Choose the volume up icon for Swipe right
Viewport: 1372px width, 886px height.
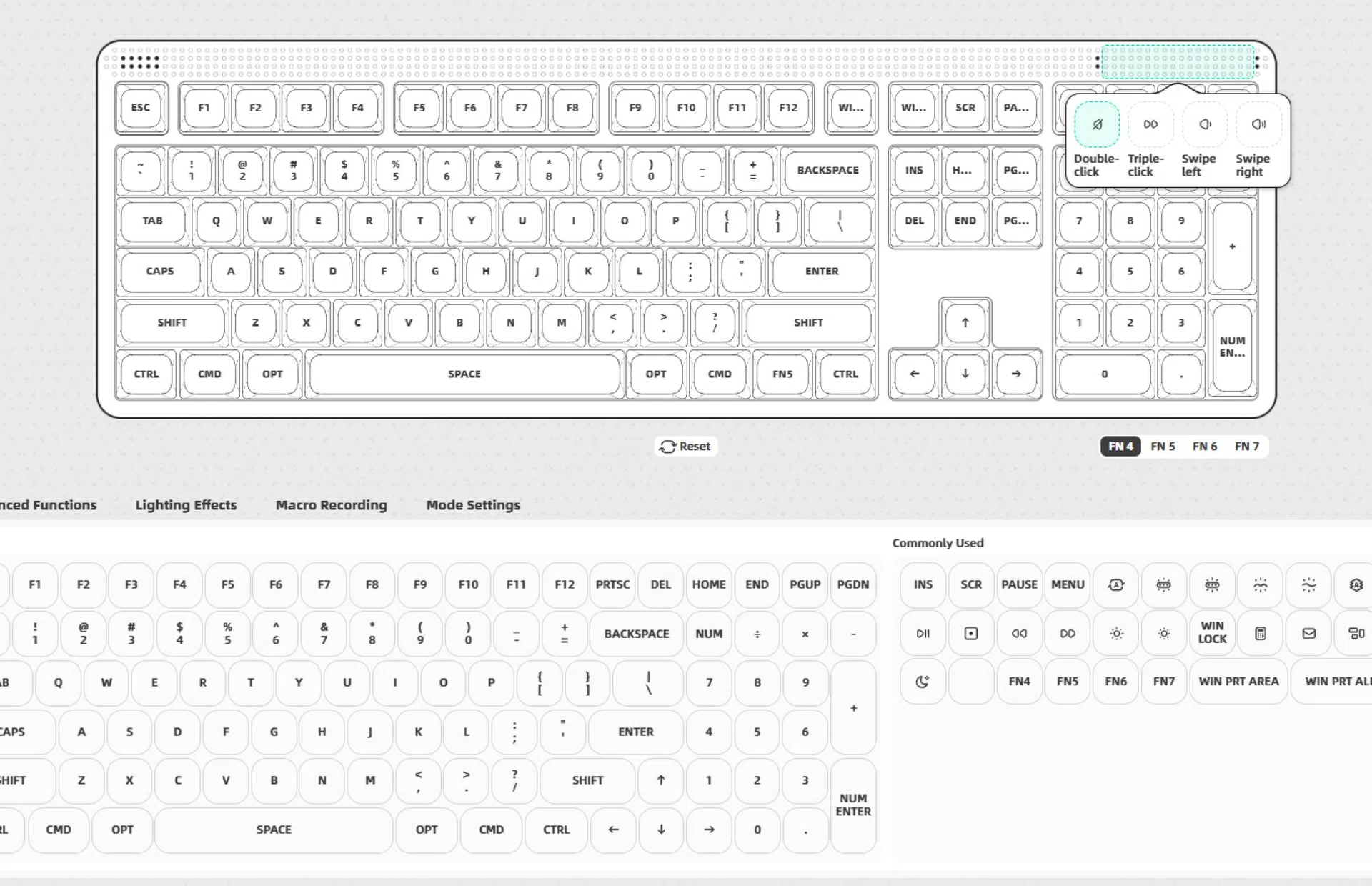click(1258, 124)
